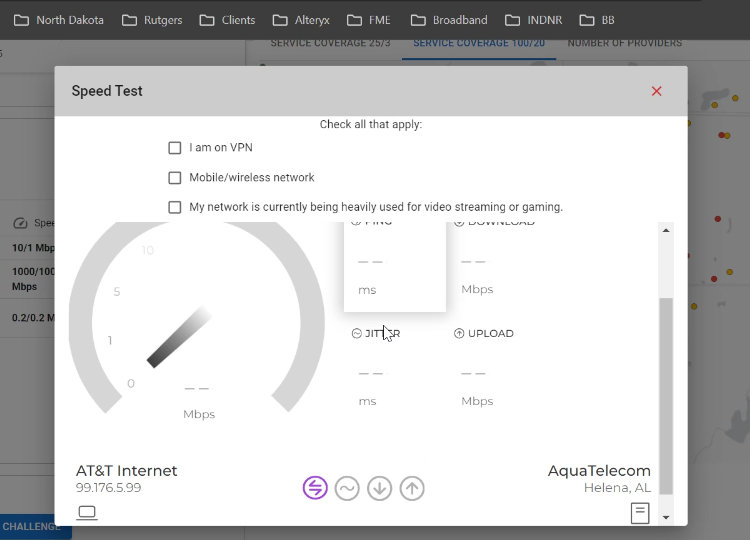Click the purple ping test stage icon
Image resolution: width=750 pixels, height=540 pixels.
[x=315, y=488]
